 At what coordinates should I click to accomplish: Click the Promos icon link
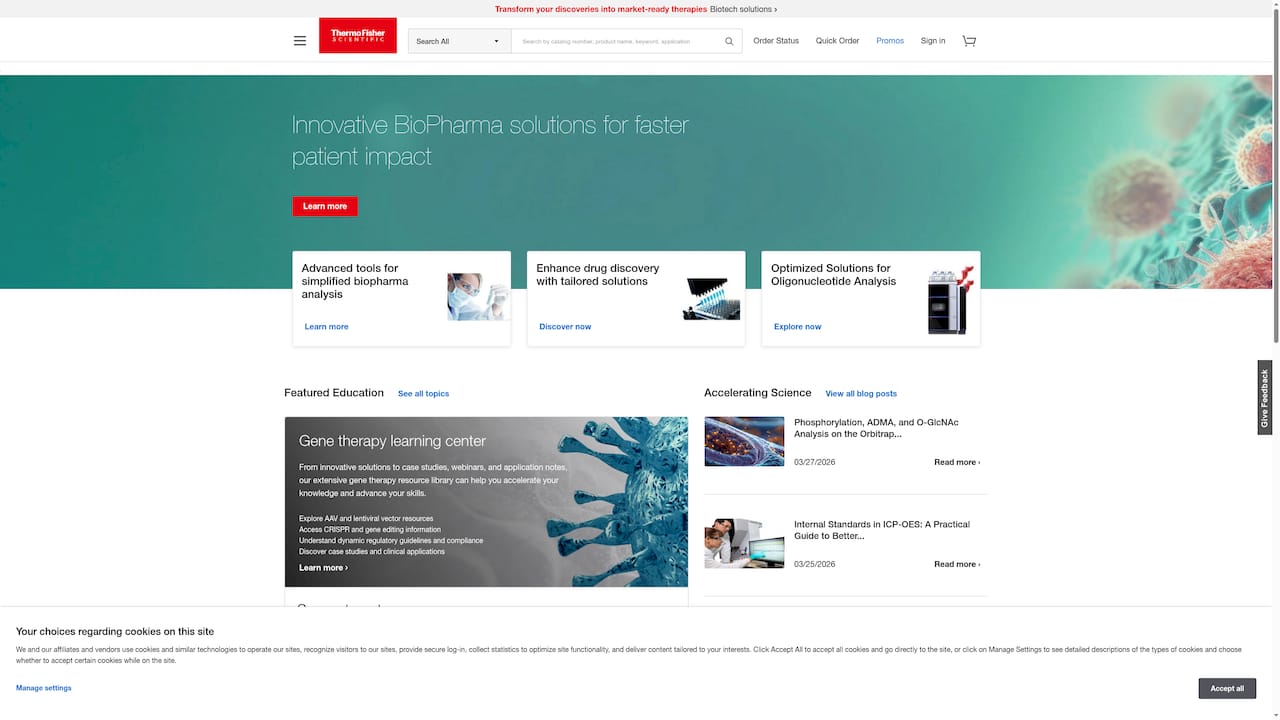889,41
